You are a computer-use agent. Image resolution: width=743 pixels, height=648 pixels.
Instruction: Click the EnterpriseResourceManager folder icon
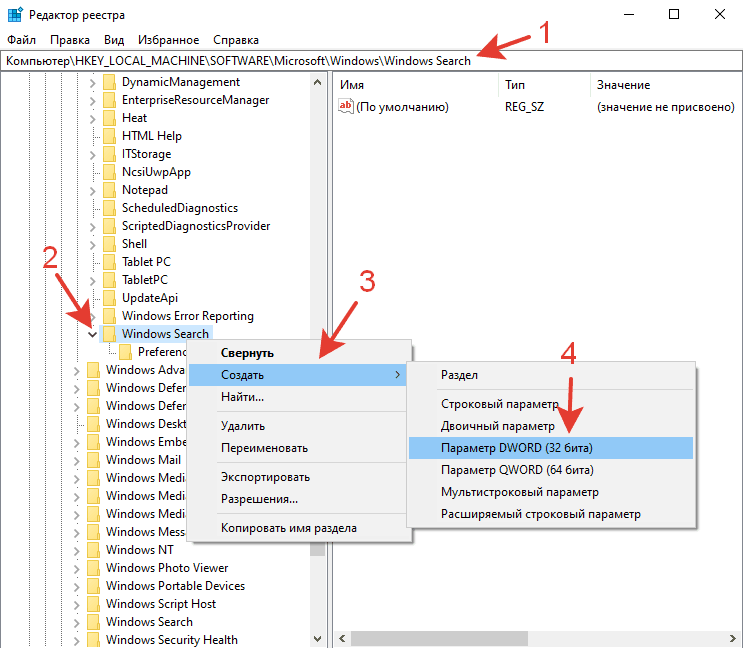coord(109,100)
